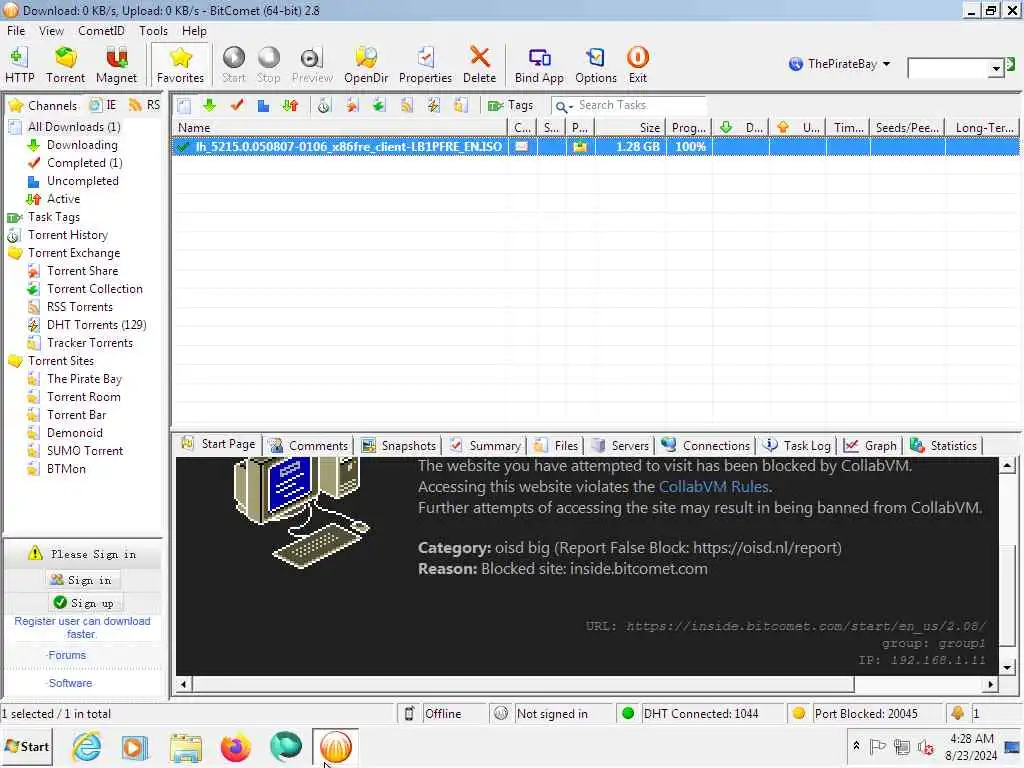Viewport: 1024px width, 768px height.
Task: Switch to the Graph tab
Action: 871,445
